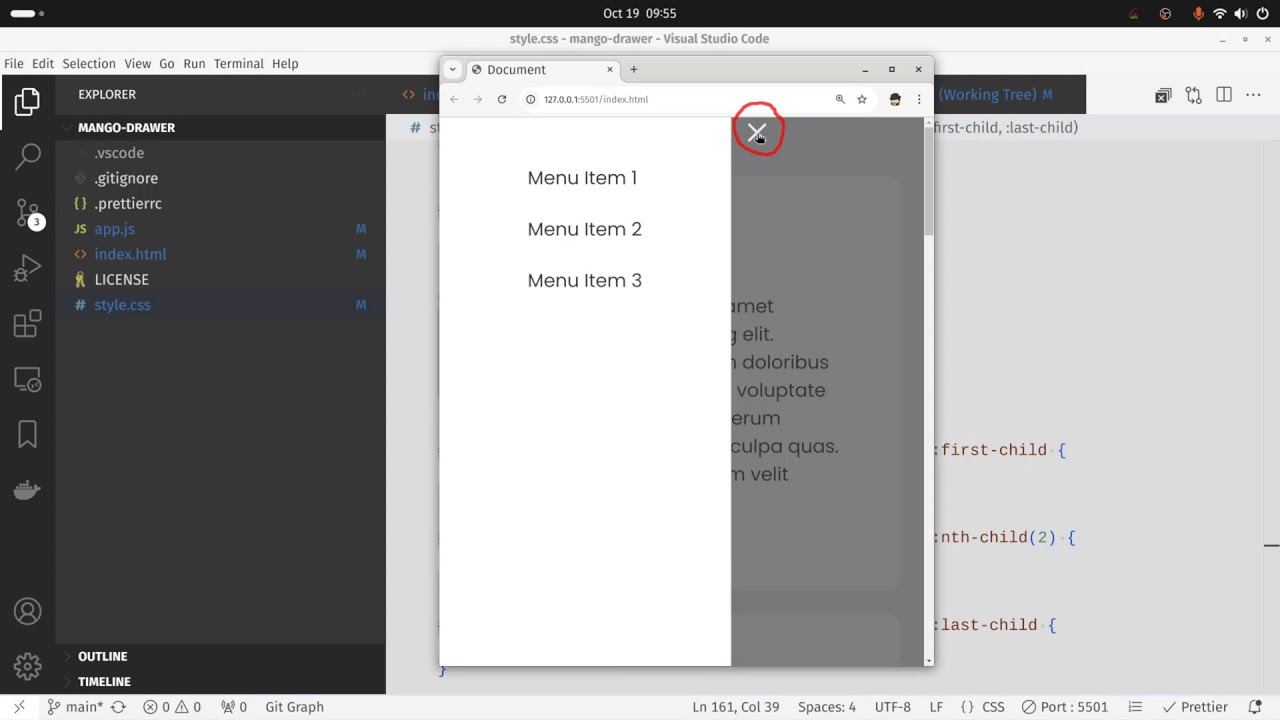The height and width of the screenshot is (720, 1280).
Task: Open the Selection menu
Action: tap(89, 63)
